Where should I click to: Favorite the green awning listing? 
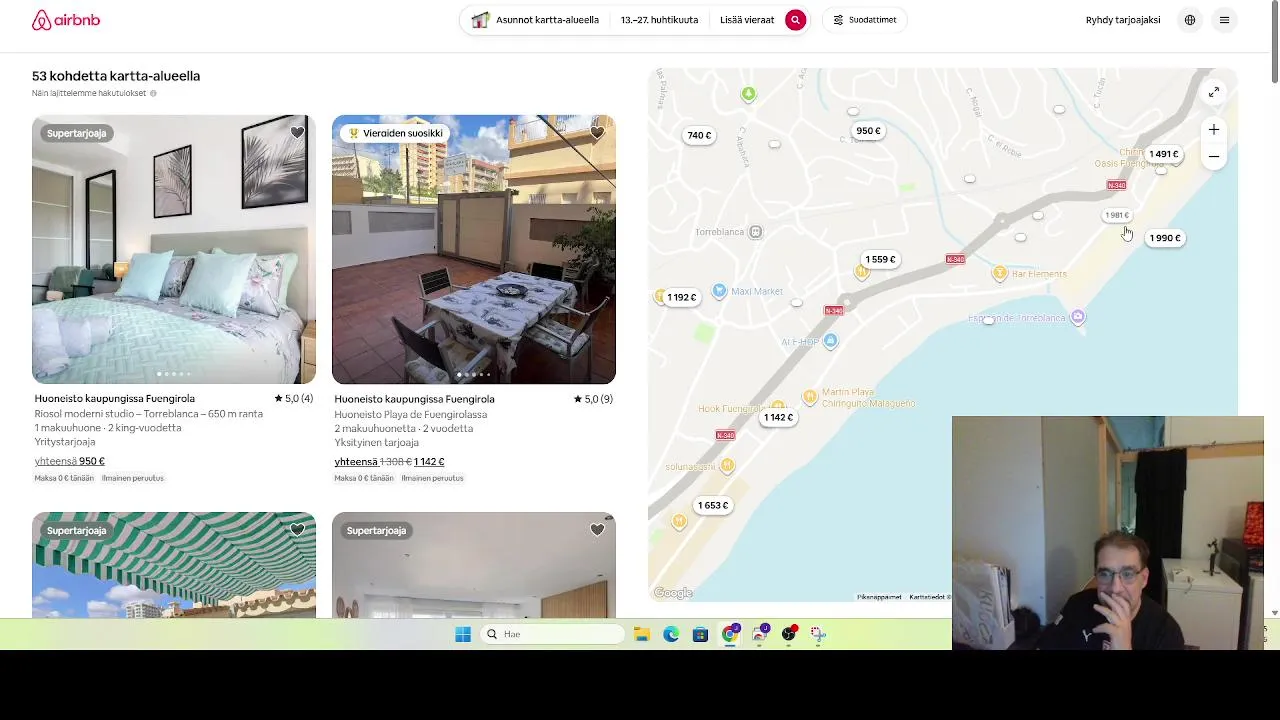(x=297, y=531)
